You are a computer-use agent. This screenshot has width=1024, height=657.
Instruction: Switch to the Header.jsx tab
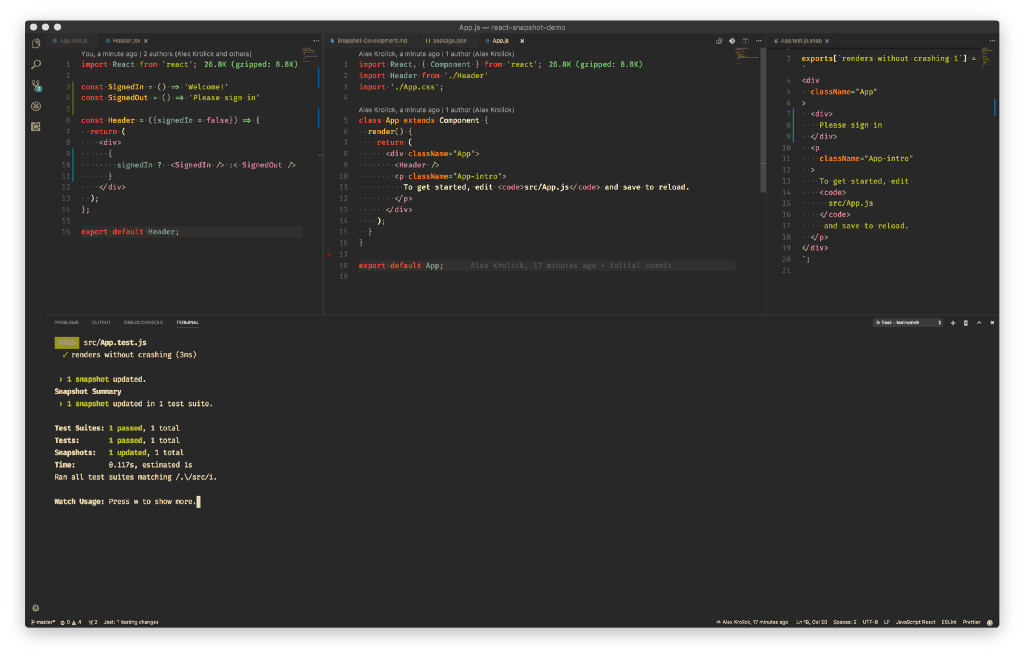point(126,41)
